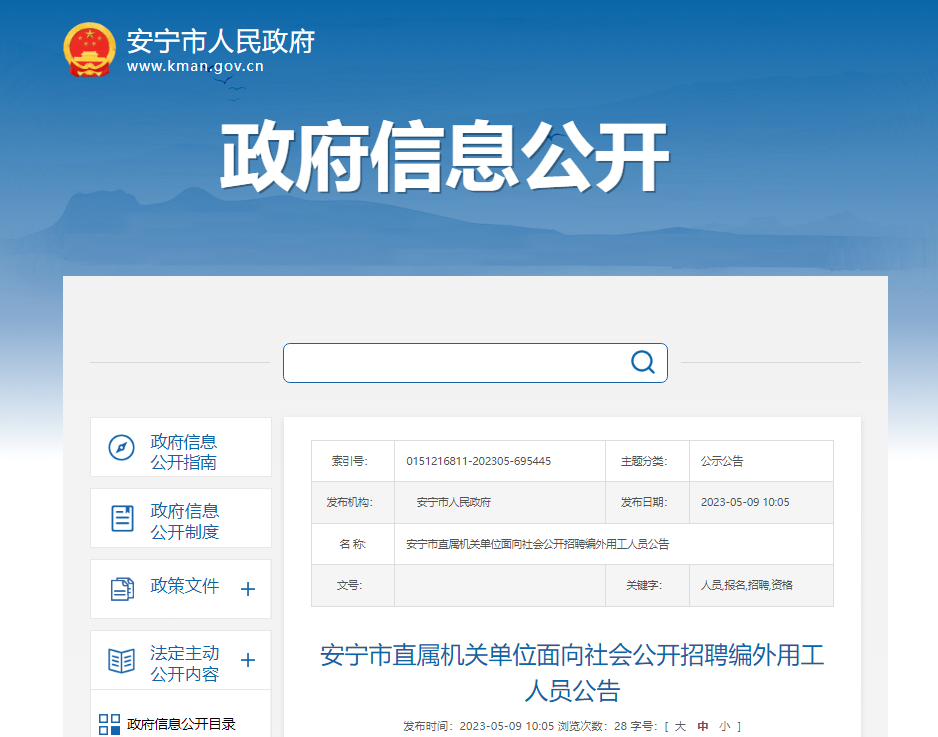This screenshot has width=938, height=737.
Task: Click the grid icon beside 政府信息公开目录
Action: 109,724
